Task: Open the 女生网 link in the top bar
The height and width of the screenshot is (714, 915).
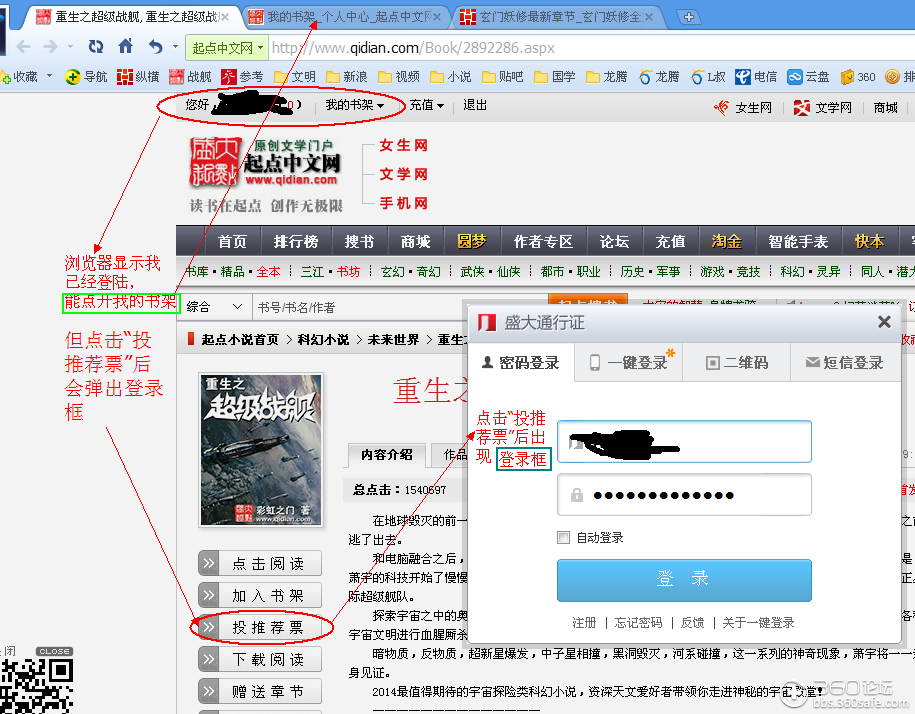Action: [743, 107]
